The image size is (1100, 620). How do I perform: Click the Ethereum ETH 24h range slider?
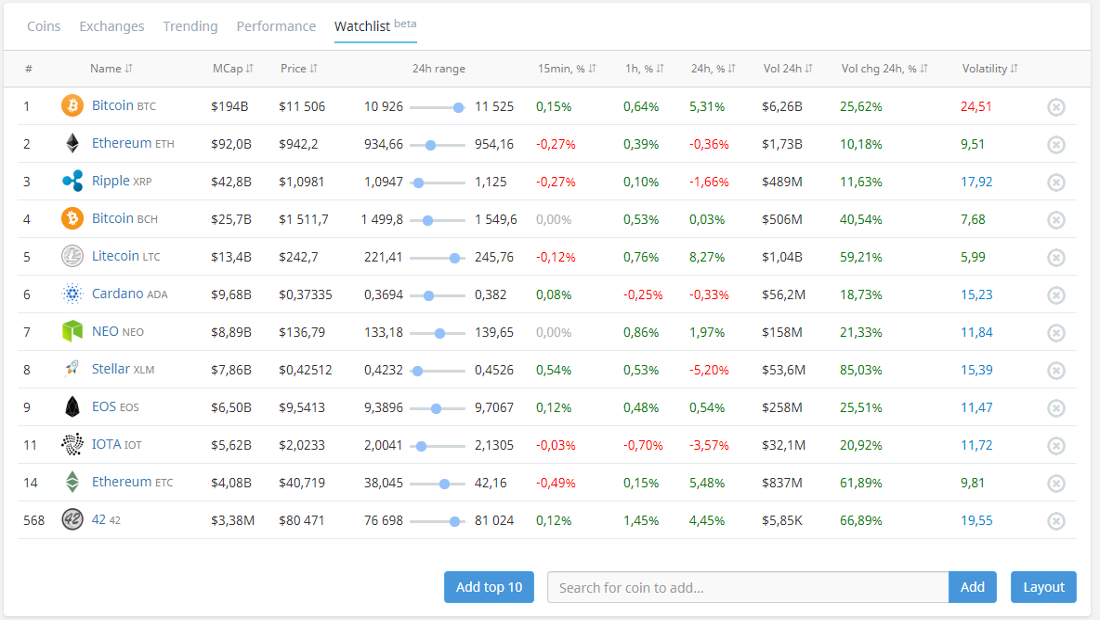click(437, 145)
